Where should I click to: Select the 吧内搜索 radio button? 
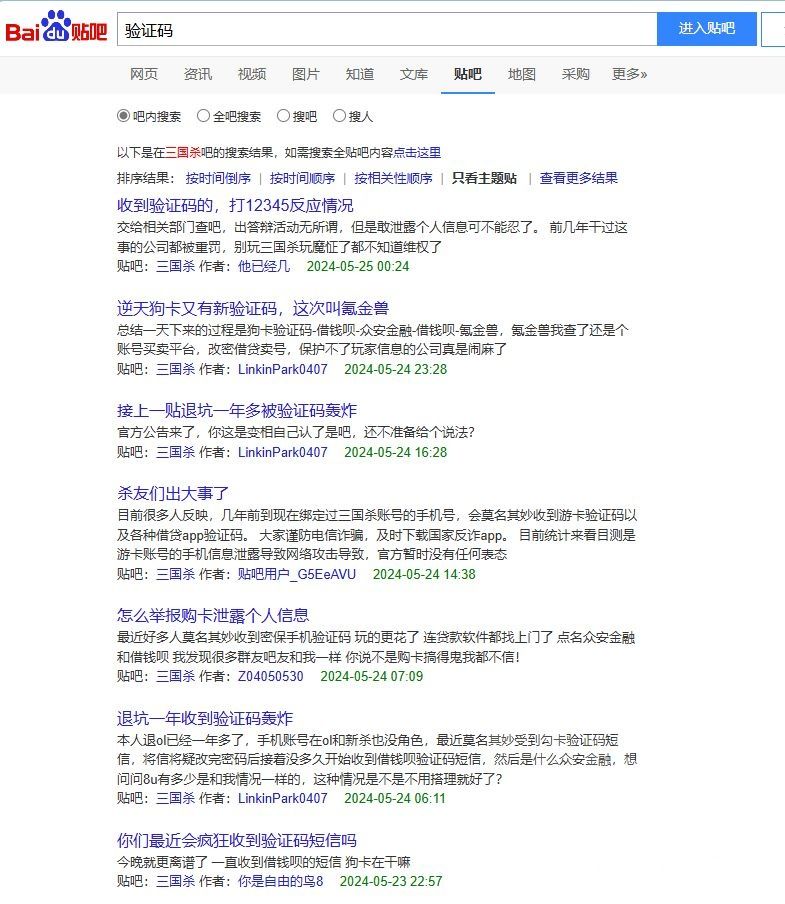[123, 116]
